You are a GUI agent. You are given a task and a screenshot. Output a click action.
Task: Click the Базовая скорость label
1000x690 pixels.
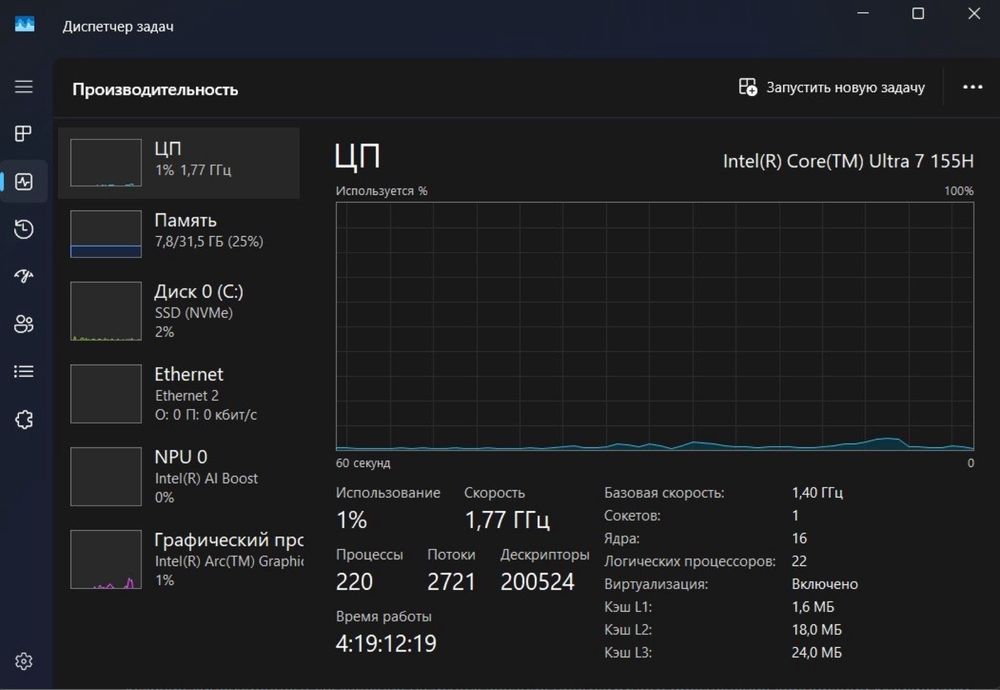[x=664, y=492]
